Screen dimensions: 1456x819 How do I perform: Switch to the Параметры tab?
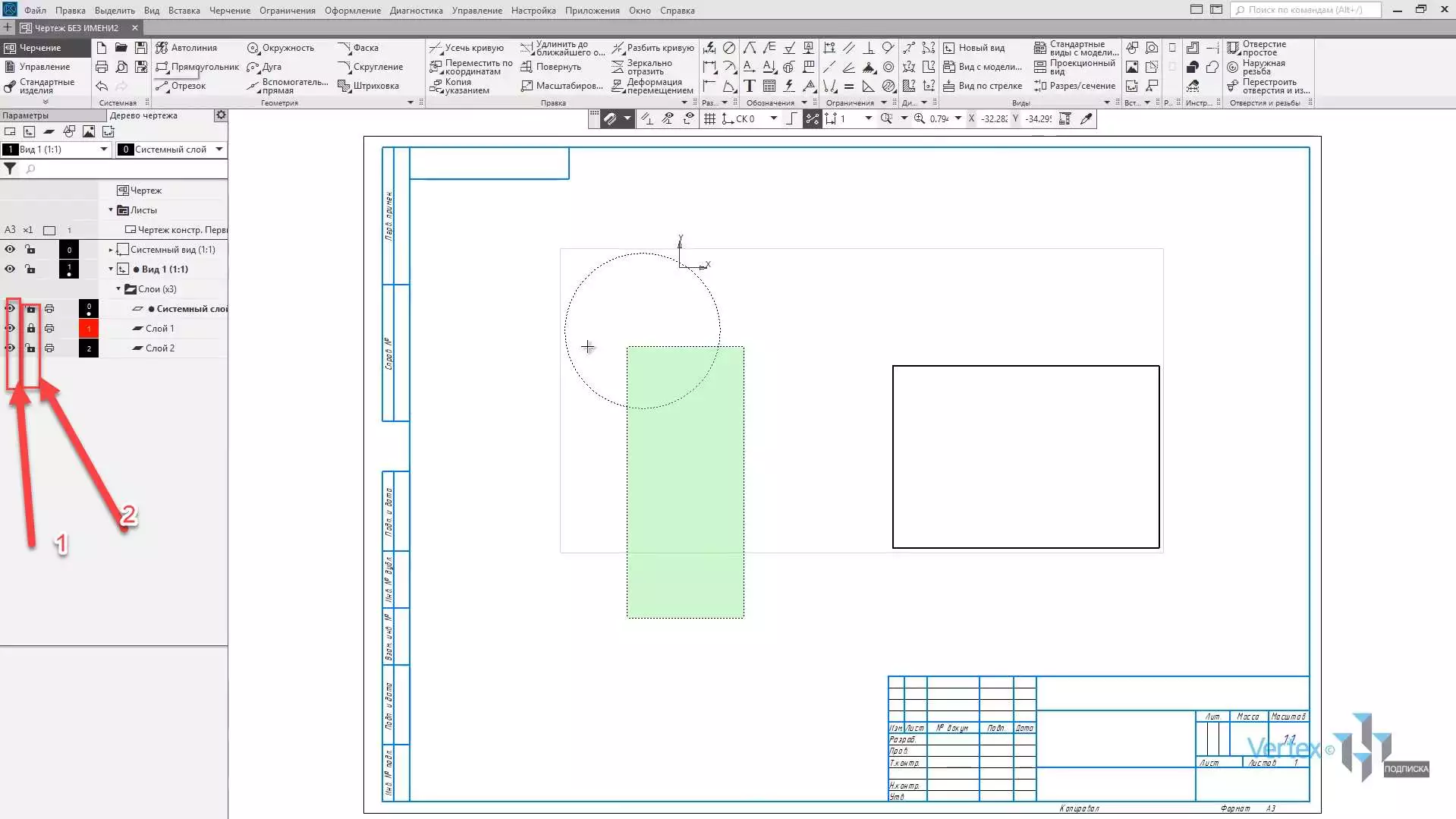tap(26, 115)
